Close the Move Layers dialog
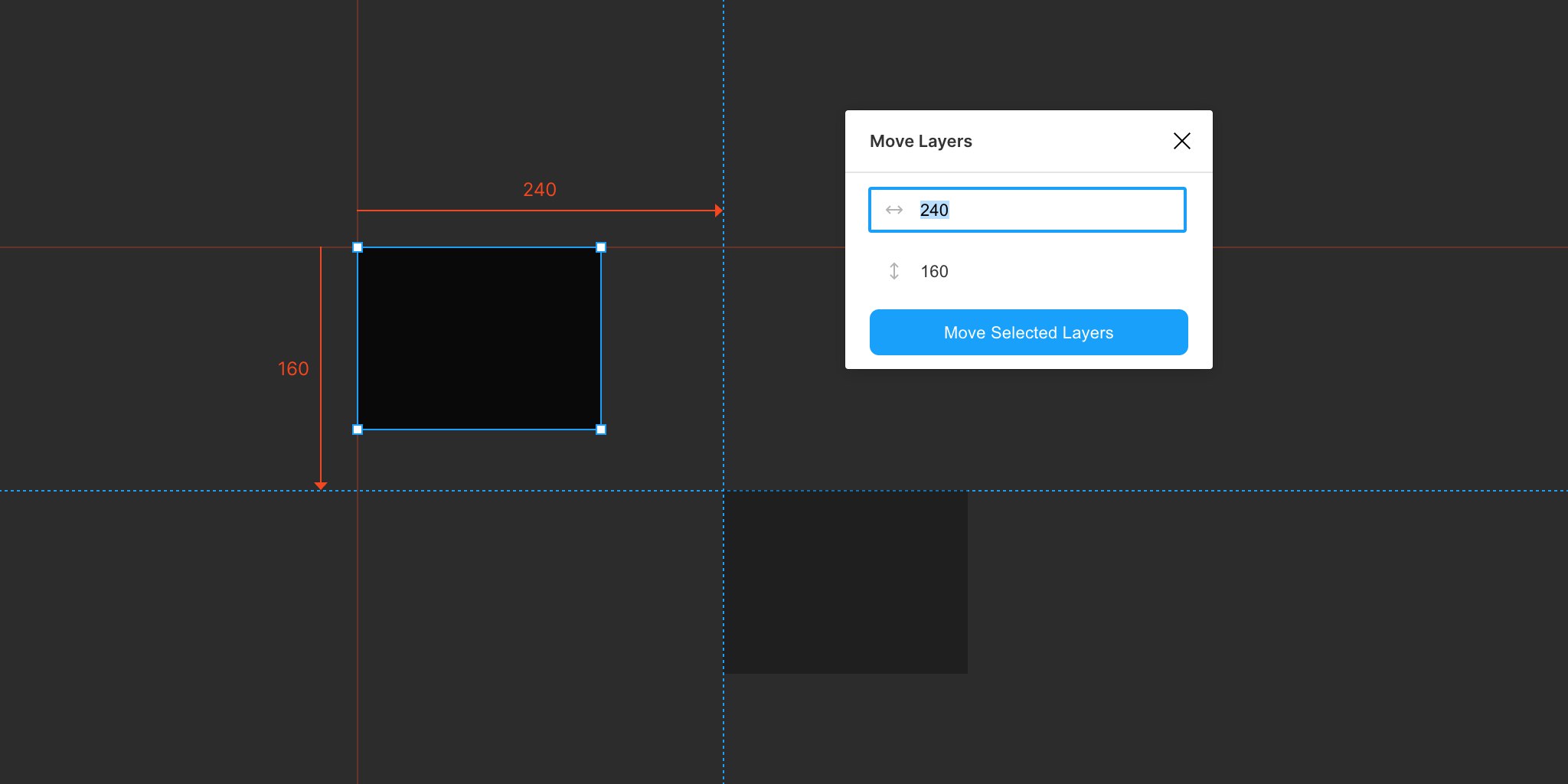 (x=1181, y=141)
